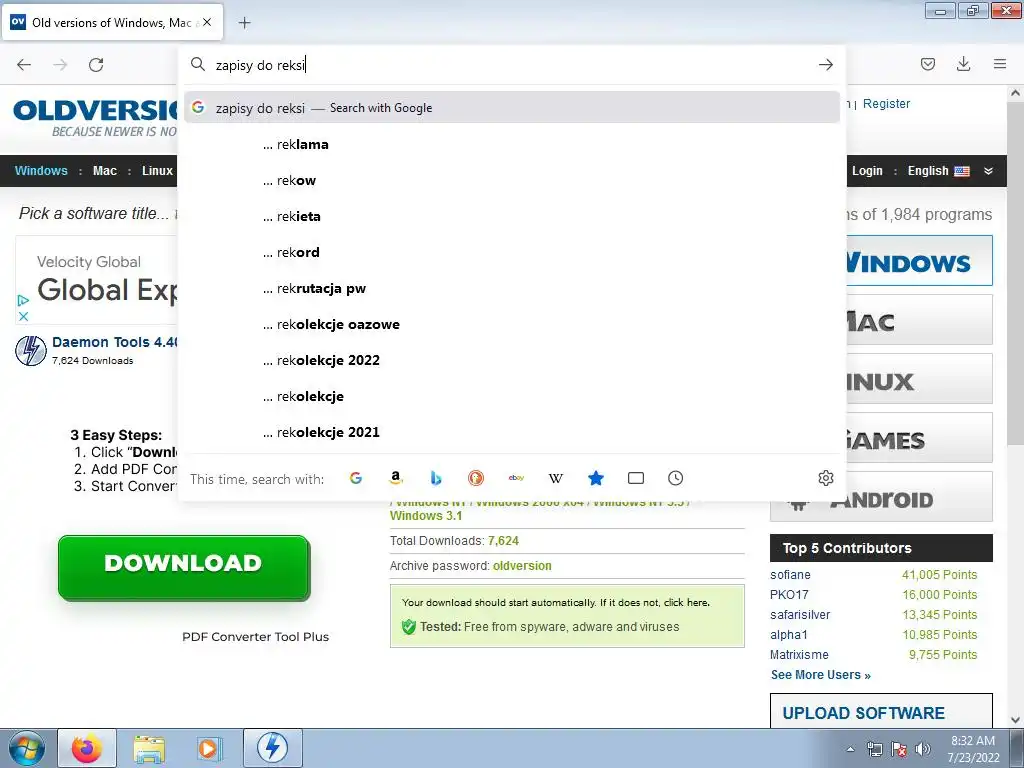
Task: Select the Games category banner
Action: (920, 438)
